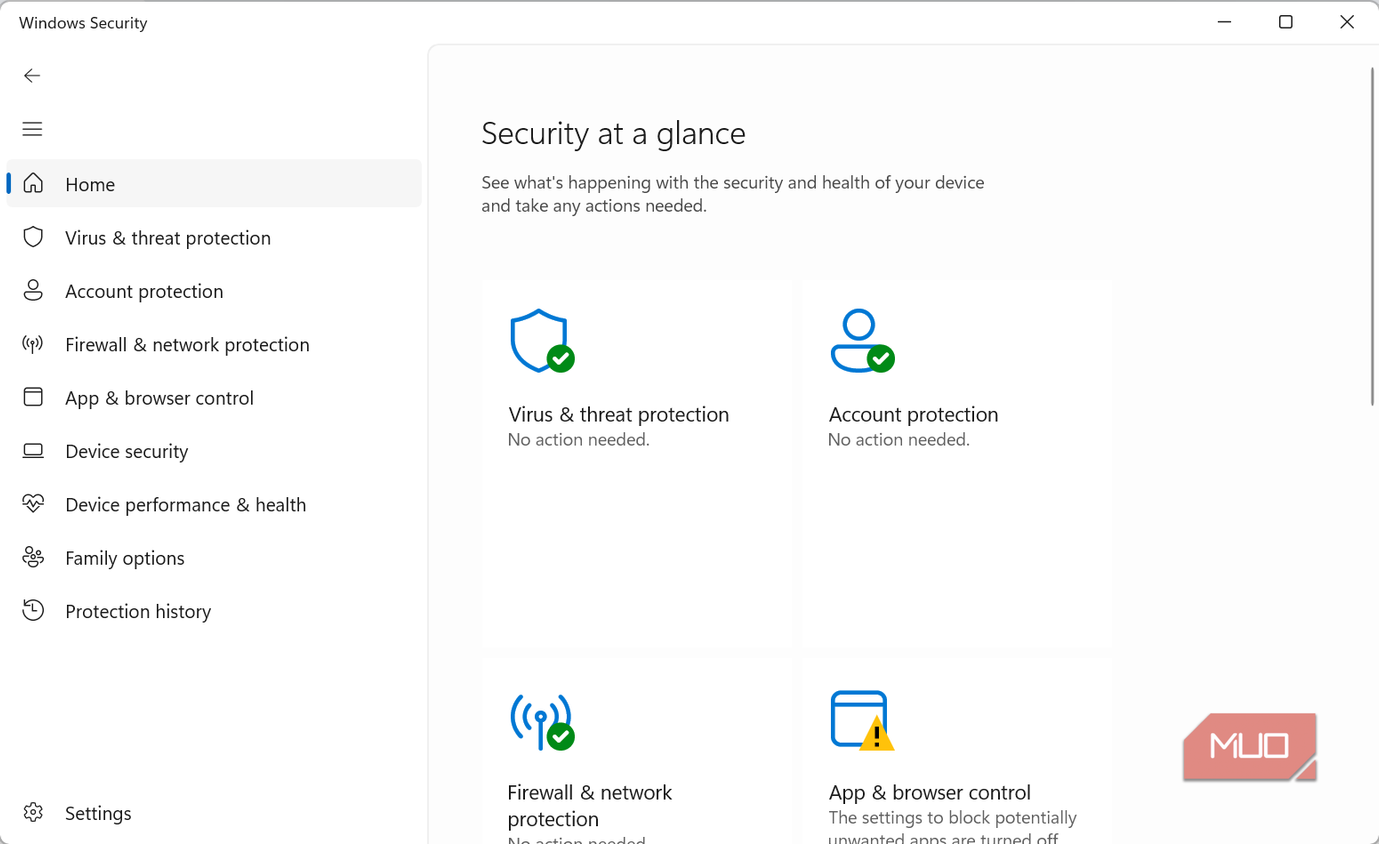The height and width of the screenshot is (844, 1379).
Task: Open Settings label at sidebar bottom
Action: tap(98, 813)
